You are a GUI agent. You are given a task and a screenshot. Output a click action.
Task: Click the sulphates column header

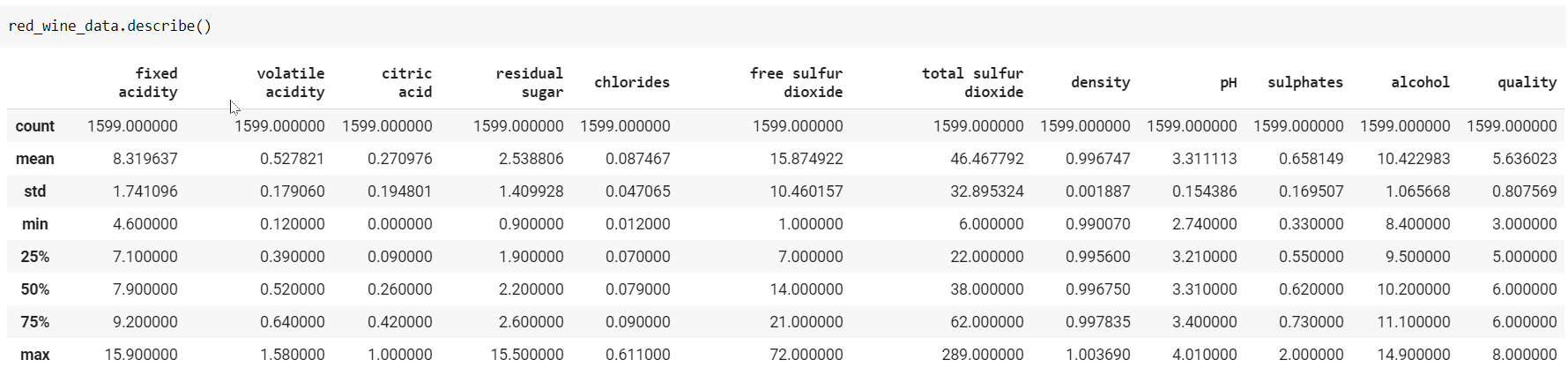coord(1304,82)
